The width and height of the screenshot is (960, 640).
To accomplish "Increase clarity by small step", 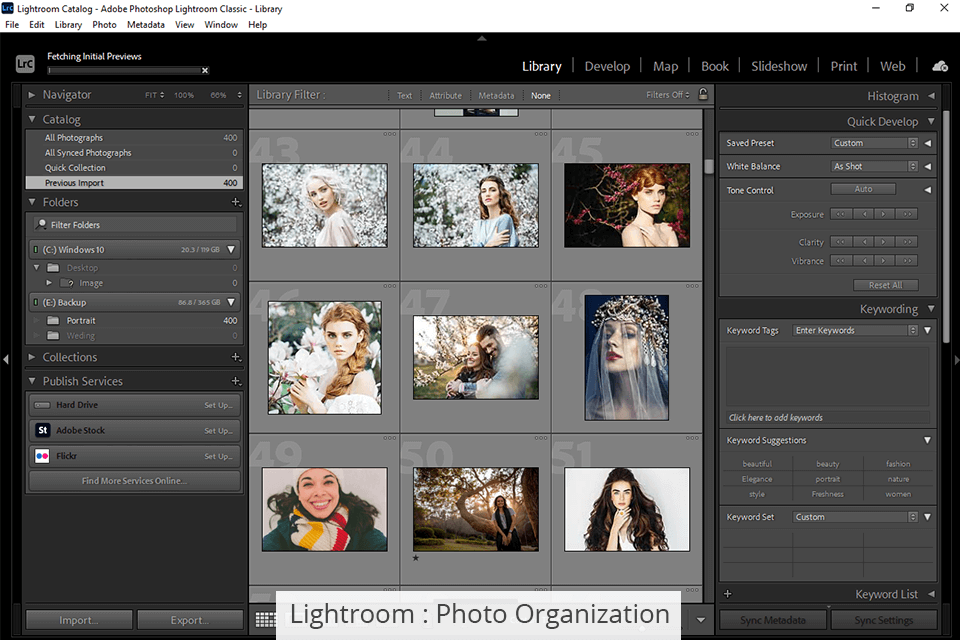I will (884, 242).
